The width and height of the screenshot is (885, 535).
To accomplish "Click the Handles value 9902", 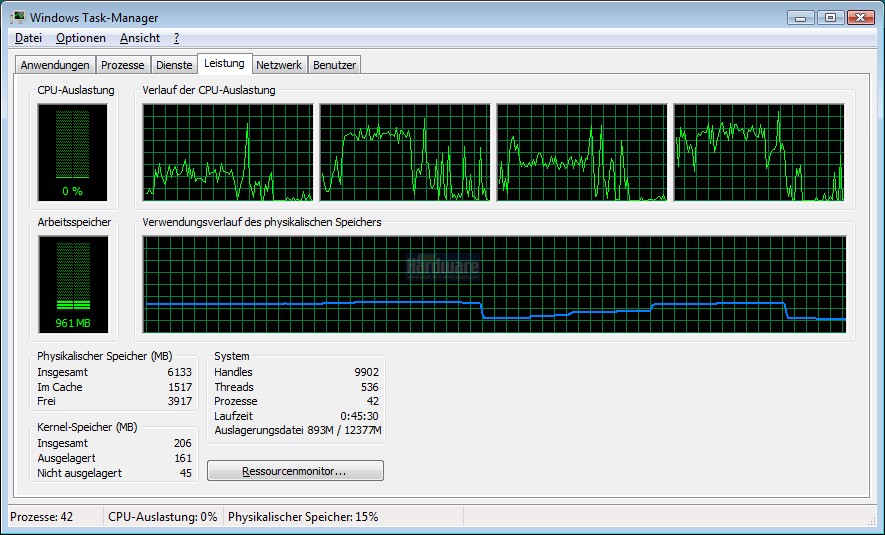I will [x=366, y=372].
